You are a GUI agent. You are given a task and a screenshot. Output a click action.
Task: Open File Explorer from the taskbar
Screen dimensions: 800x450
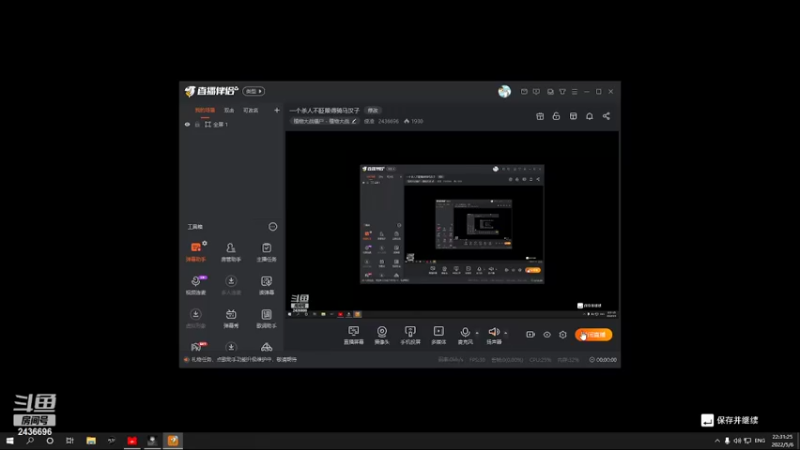coord(91,441)
